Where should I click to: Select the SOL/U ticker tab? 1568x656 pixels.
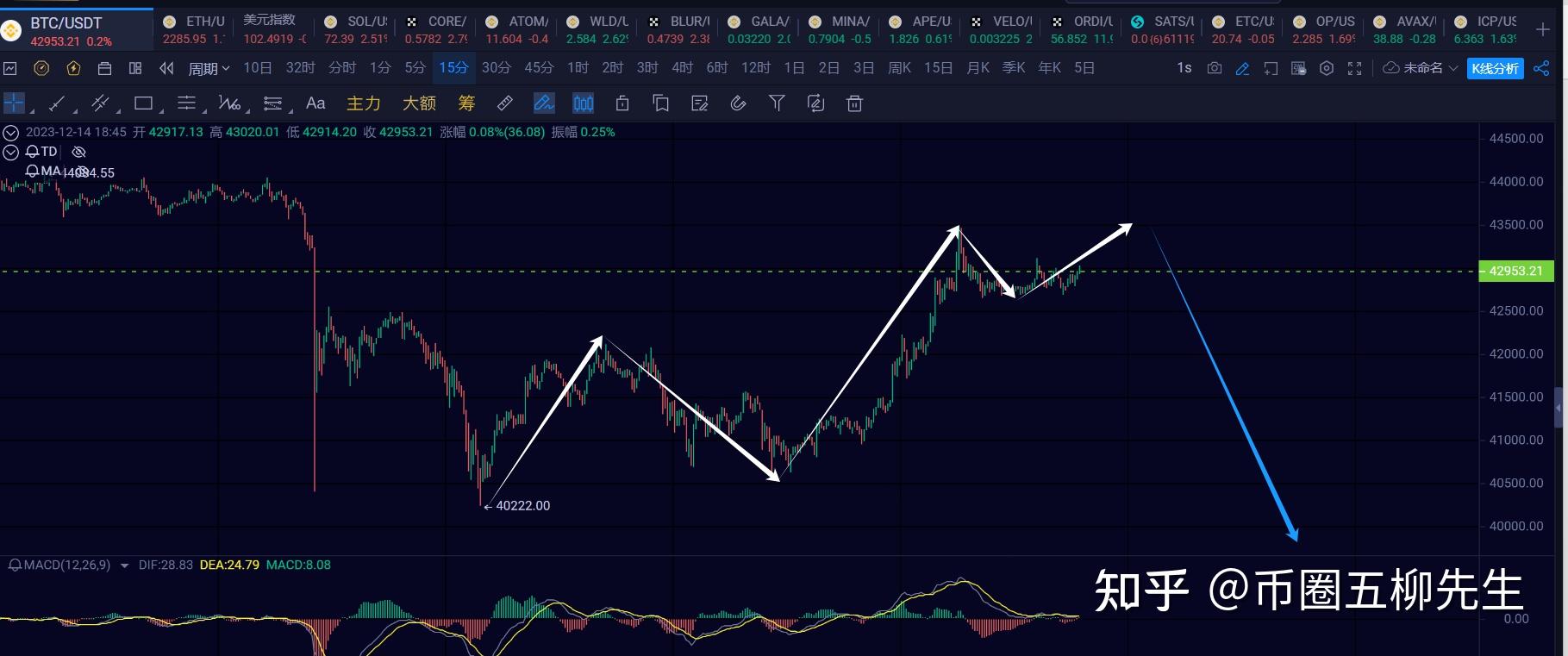coord(356,29)
